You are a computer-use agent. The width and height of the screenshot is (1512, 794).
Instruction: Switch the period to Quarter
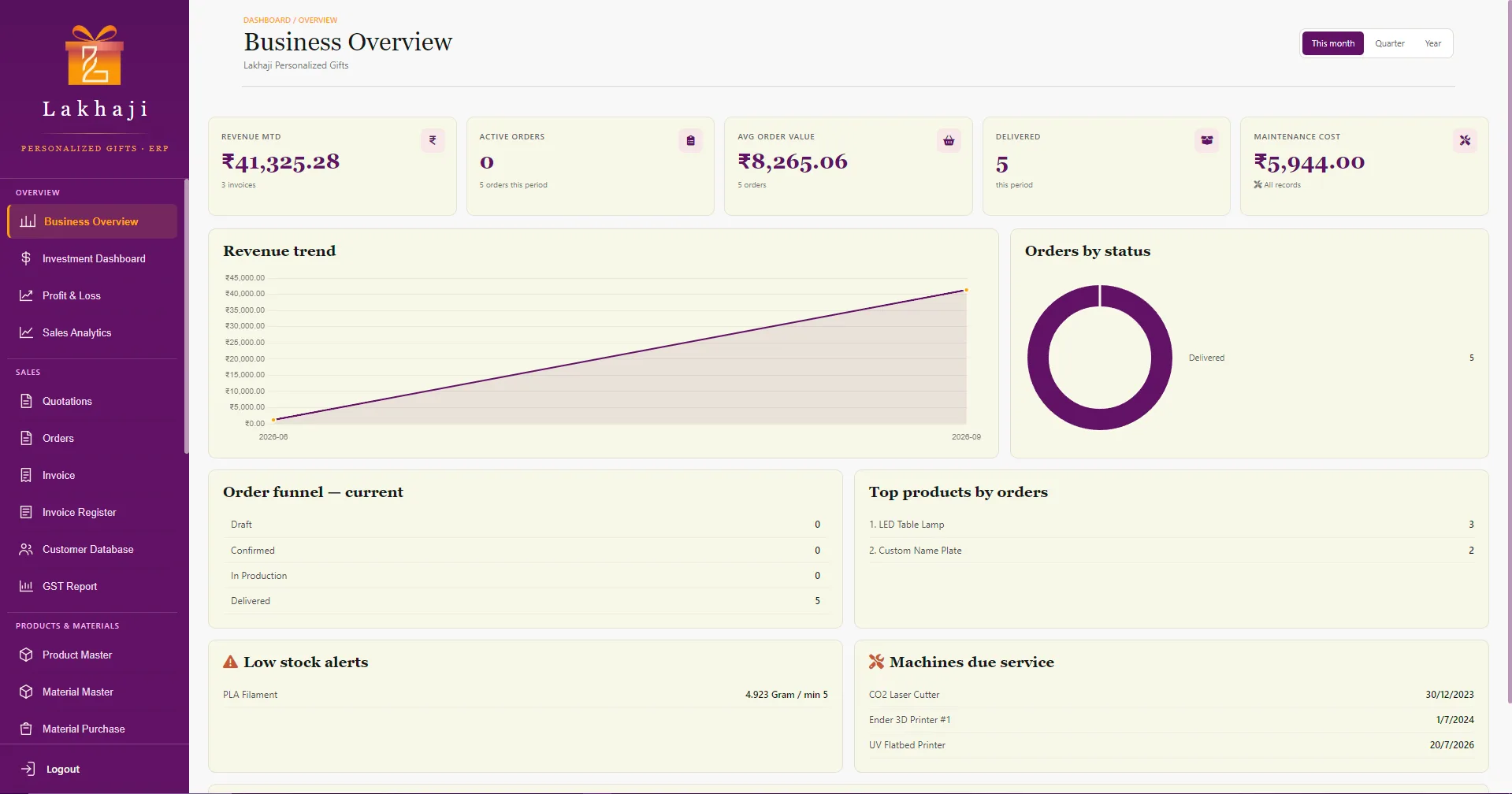(1390, 43)
